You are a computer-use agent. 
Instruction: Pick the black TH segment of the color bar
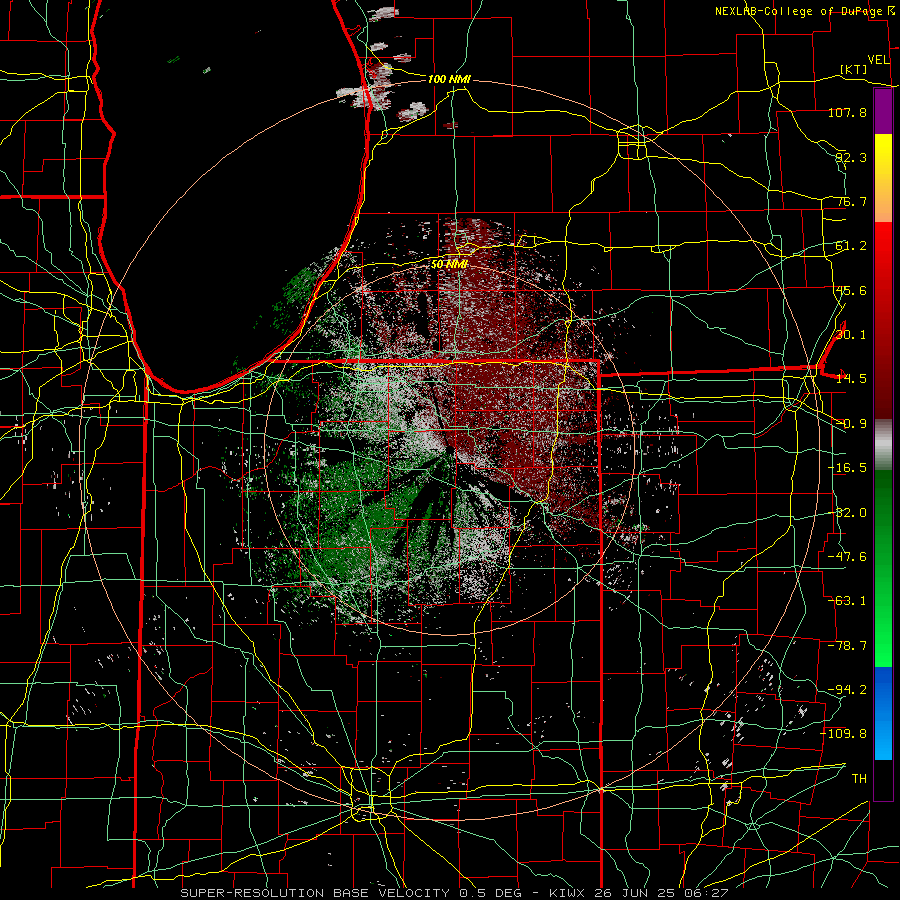[x=883, y=779]
